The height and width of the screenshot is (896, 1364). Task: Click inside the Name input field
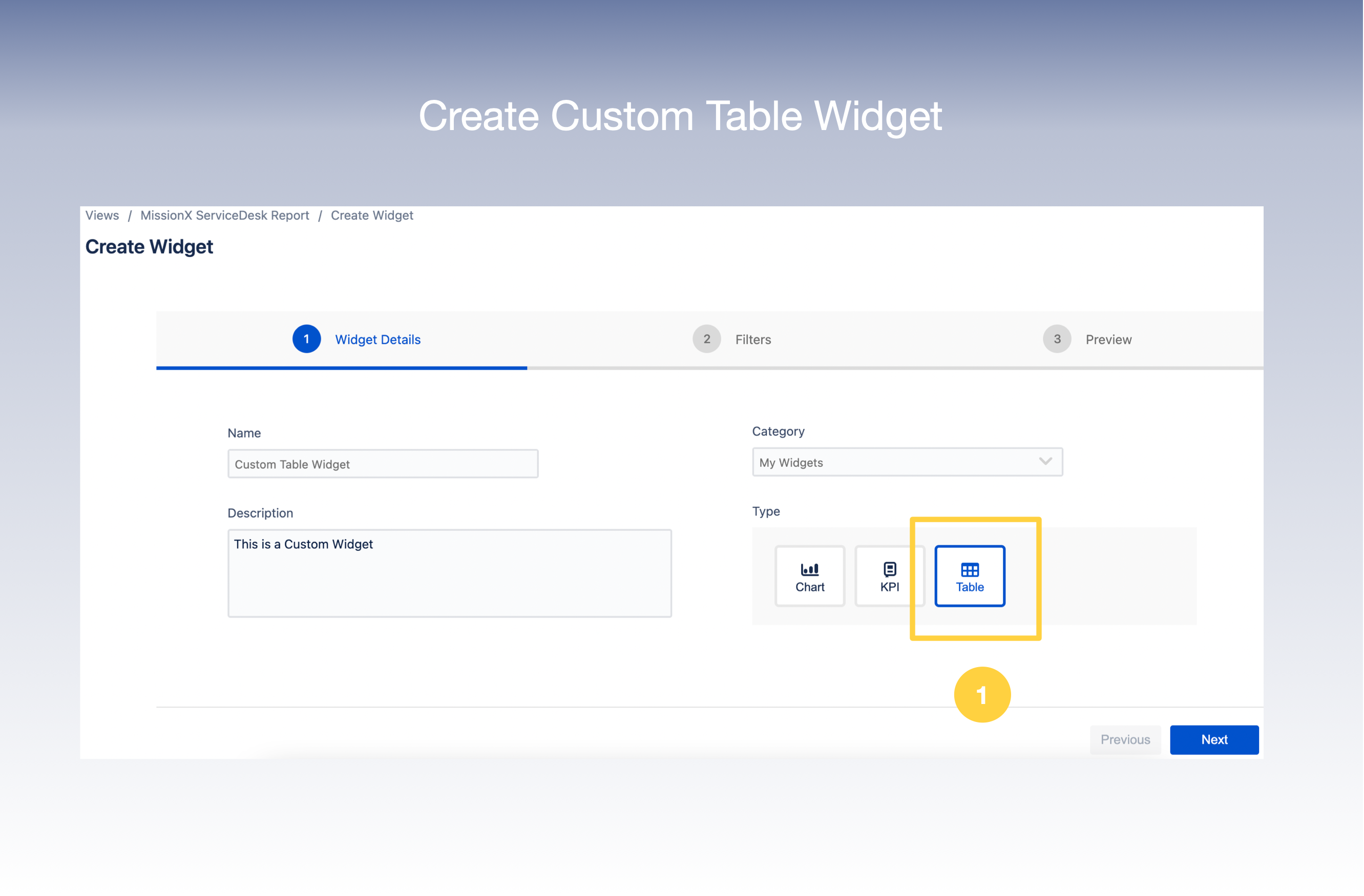click(382, 463)
